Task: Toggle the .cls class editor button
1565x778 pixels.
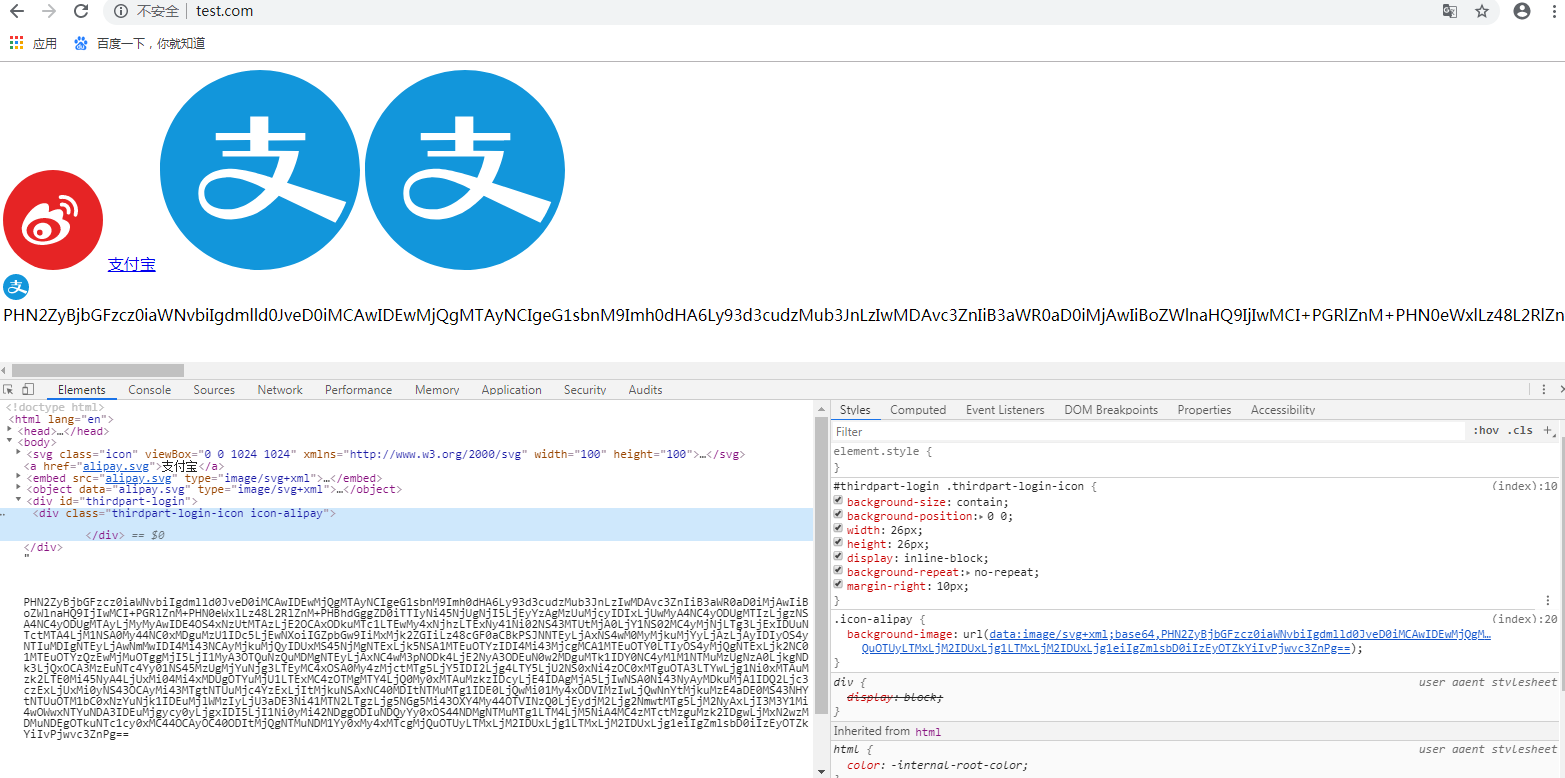Action: coord(1520,430)
